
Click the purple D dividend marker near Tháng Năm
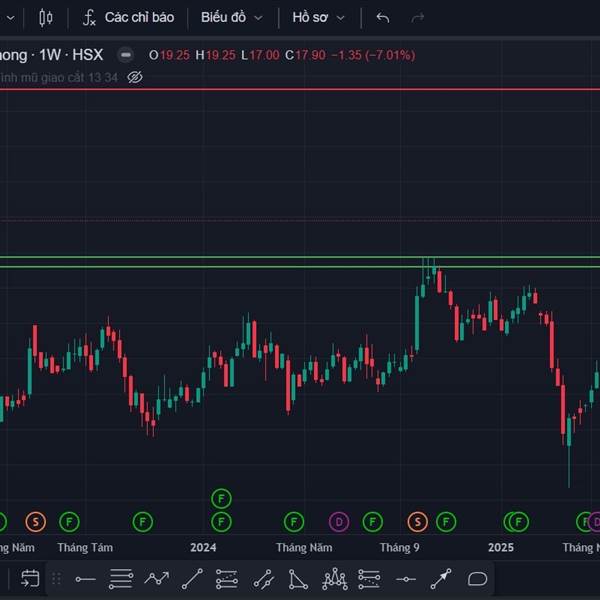[340, 521]
